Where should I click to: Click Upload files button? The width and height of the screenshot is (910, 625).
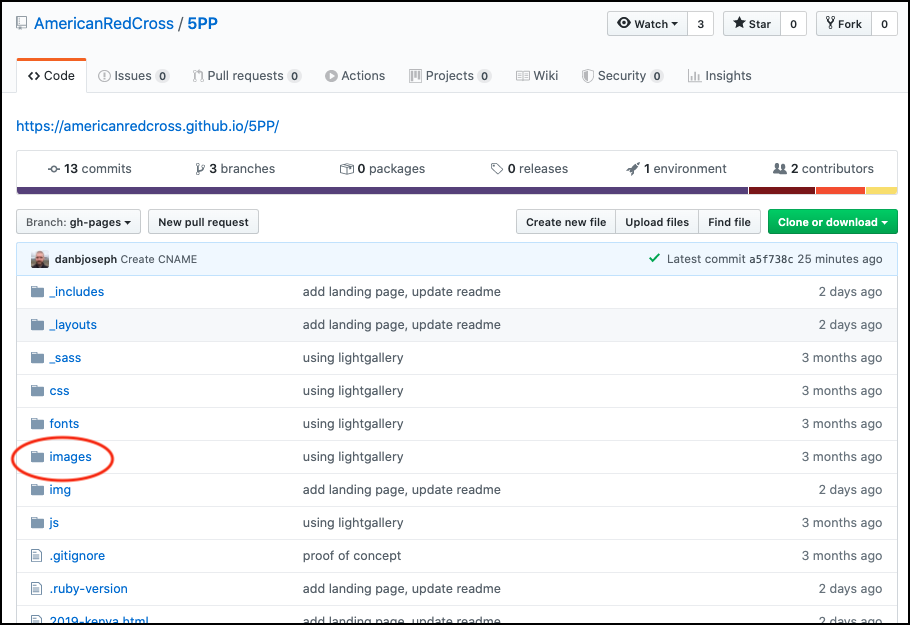657,222
